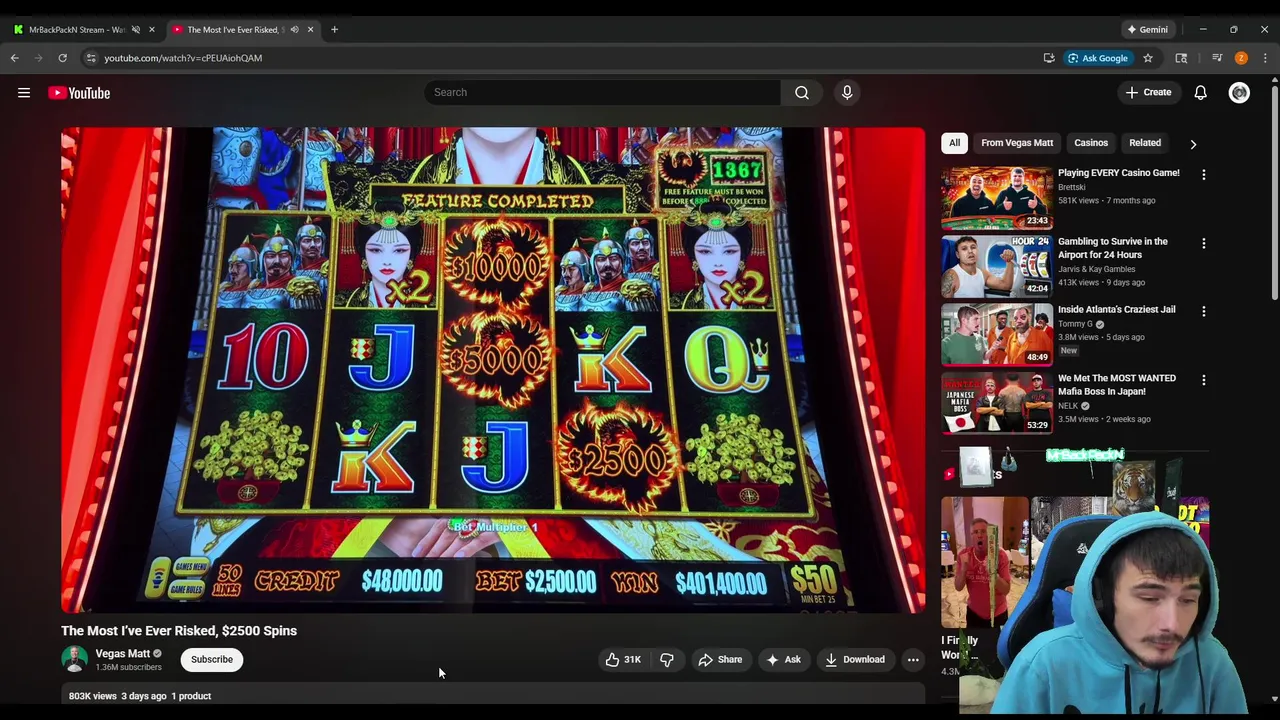Like the video with thumbs-up button

point(622,660)
